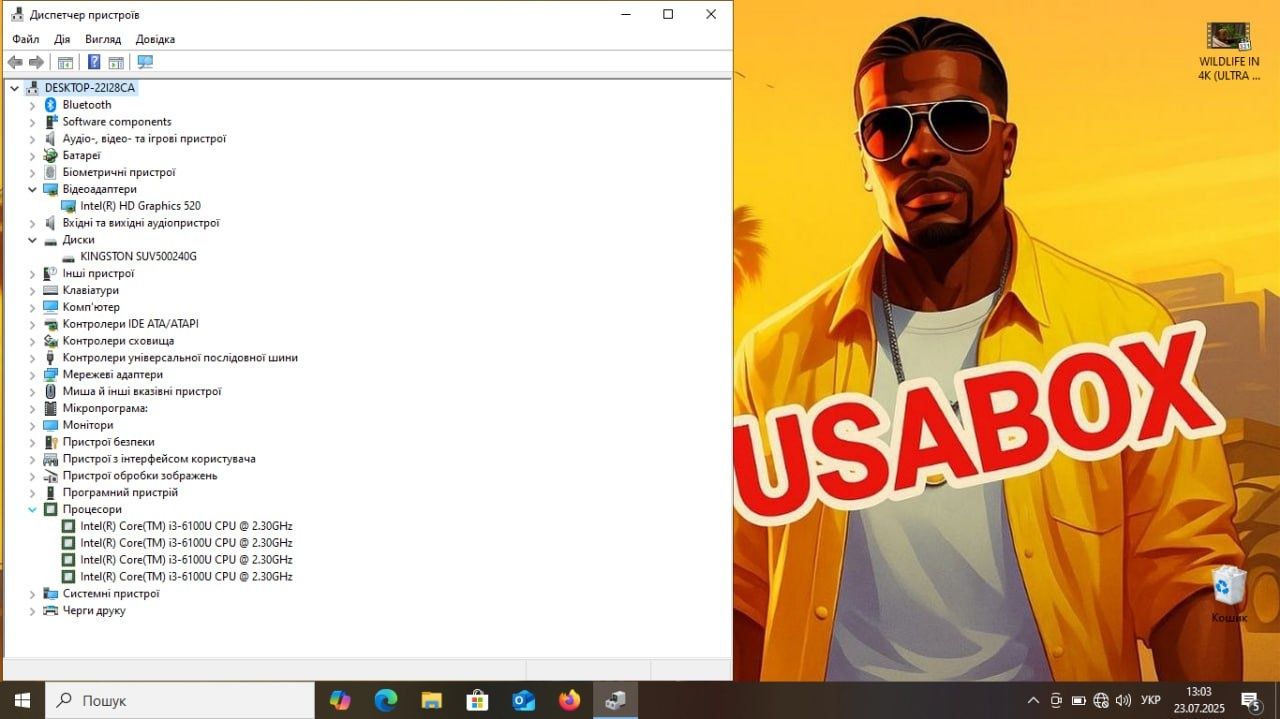Image resolution: width=1280 pixels, height=719 pixels.
Task: Collapse the Процесори category
Action: [x=32, y=509]
